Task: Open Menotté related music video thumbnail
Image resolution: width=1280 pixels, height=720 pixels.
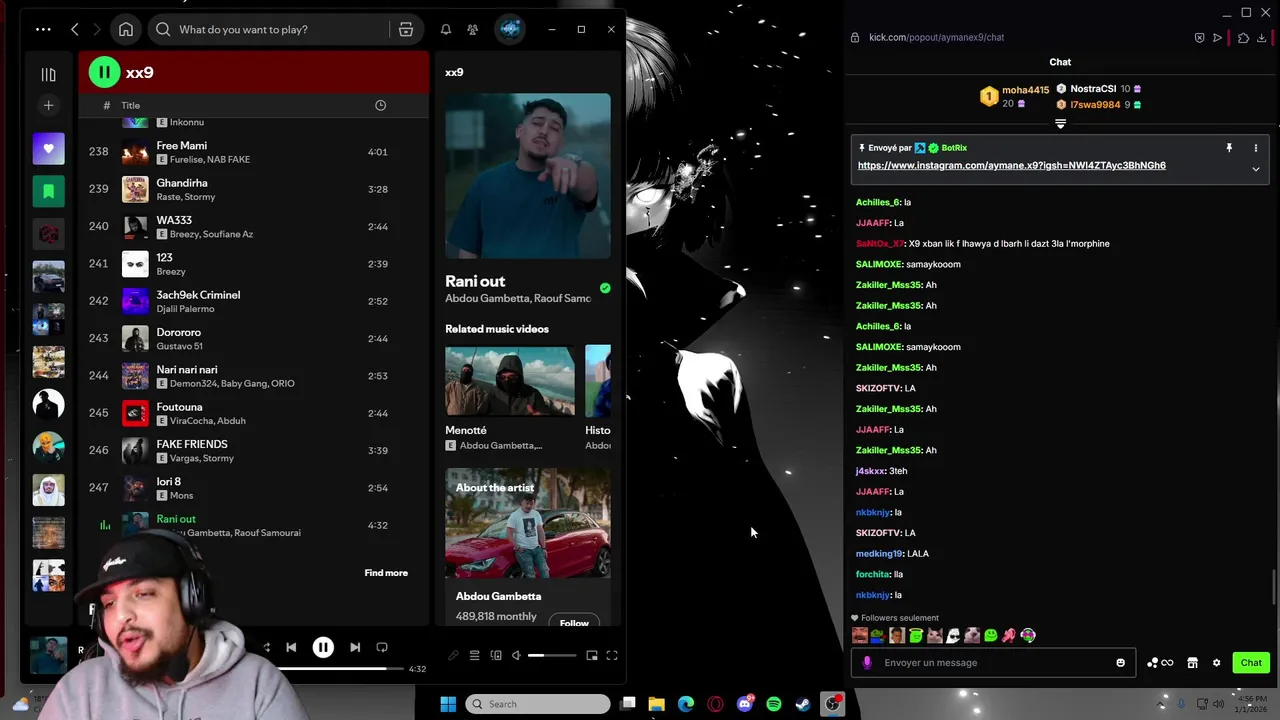Action: pyautogui.click(x=510, y=380)
